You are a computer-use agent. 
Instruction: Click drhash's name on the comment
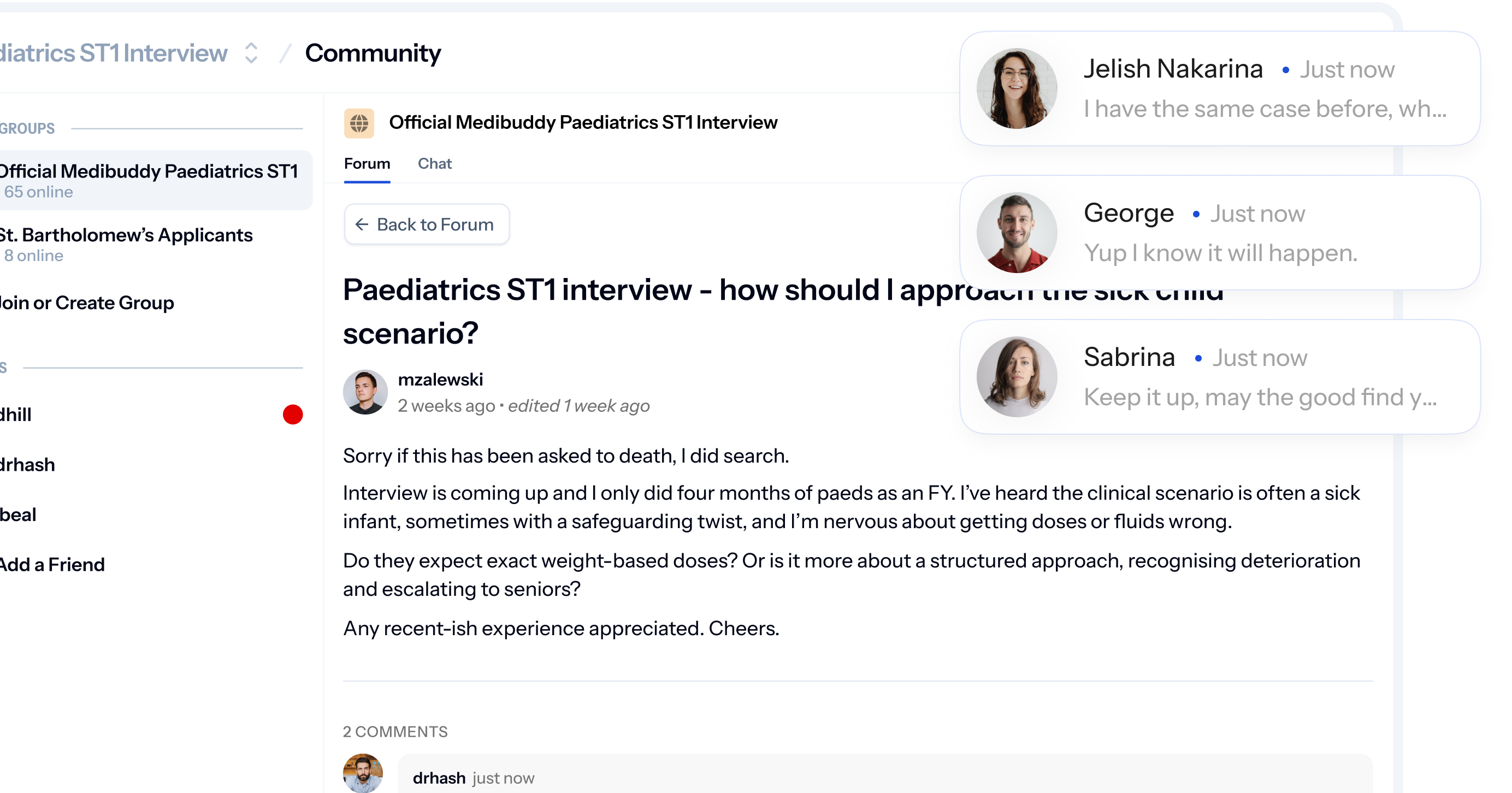click(439, 778)
